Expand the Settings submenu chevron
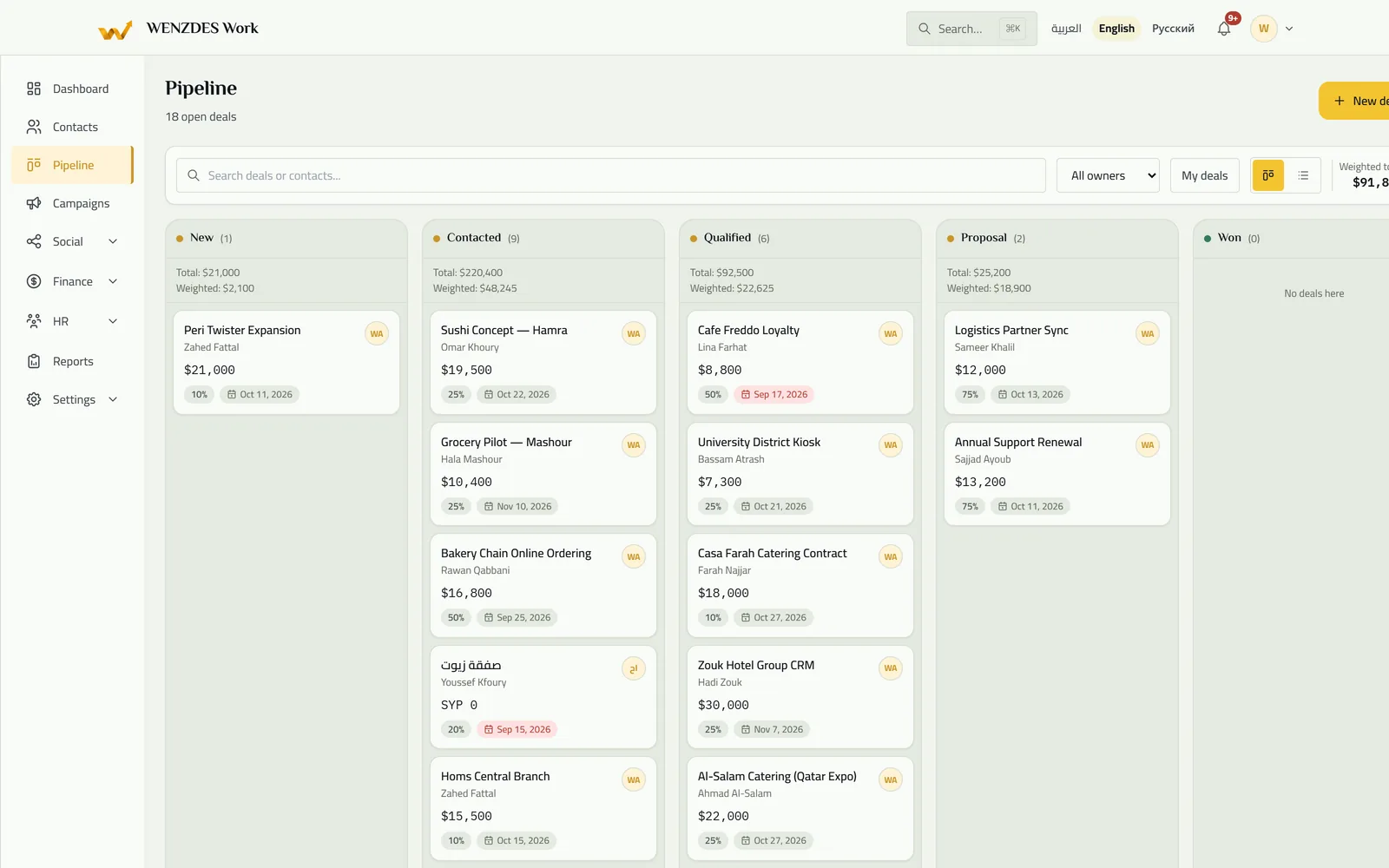Screen dimensions: 1389x868 (x=113, y=399)
